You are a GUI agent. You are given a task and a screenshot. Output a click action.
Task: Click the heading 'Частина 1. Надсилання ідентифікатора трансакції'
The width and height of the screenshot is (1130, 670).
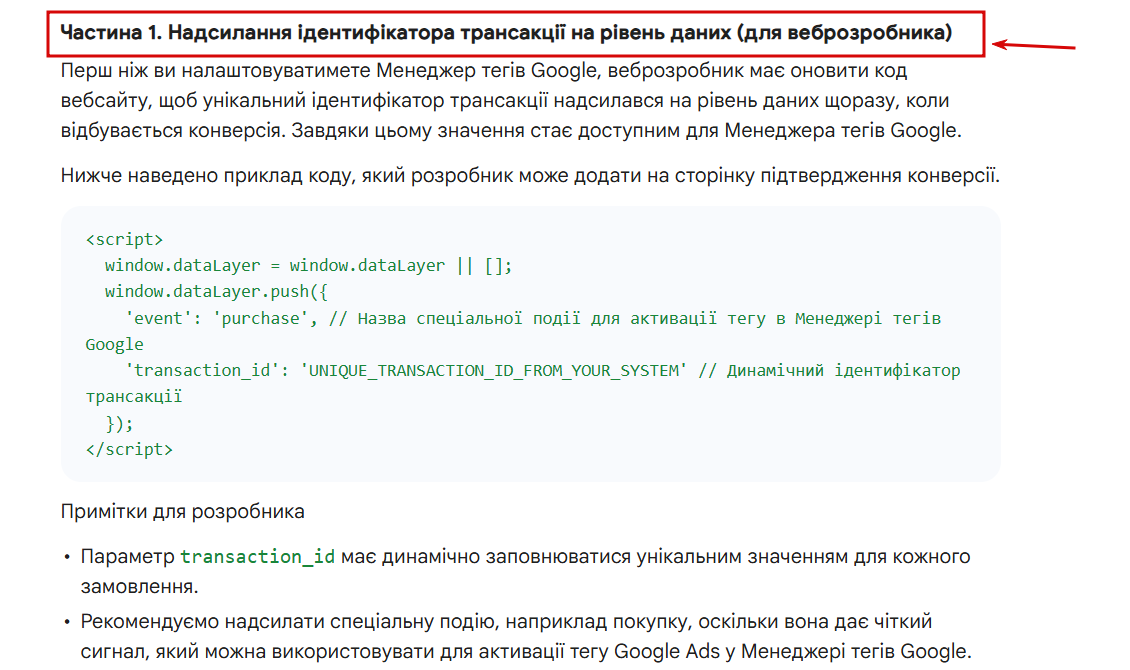tap(506, 33)
